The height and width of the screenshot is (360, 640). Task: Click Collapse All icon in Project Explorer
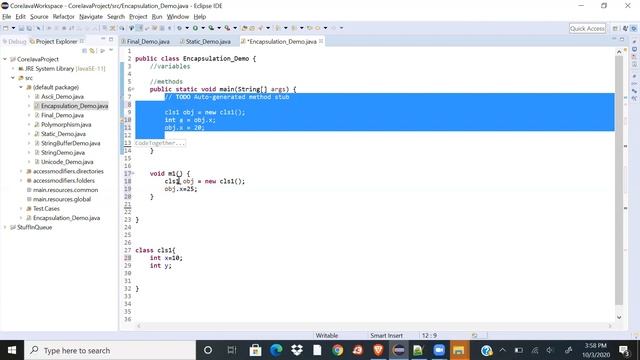pyautogui.click(x=84, y=51)
